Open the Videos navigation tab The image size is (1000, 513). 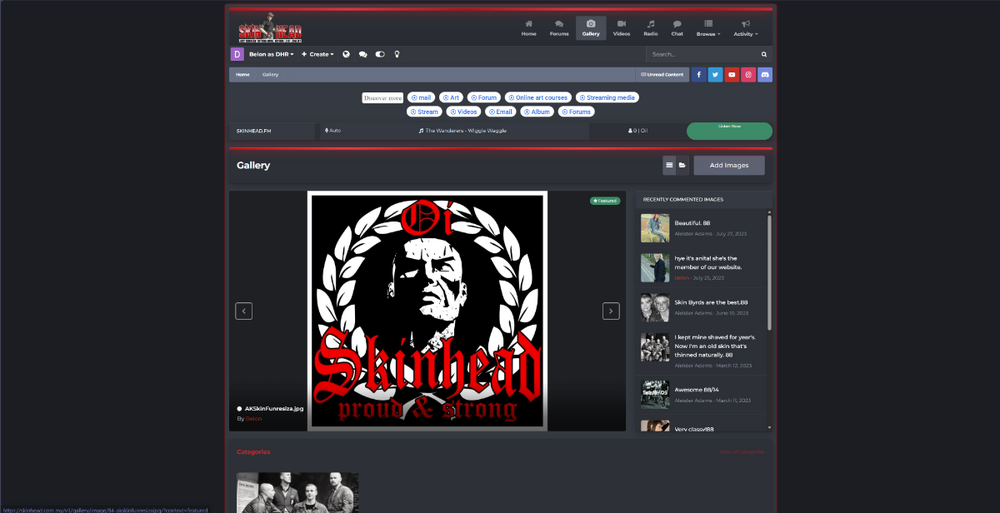coord(621,28)
